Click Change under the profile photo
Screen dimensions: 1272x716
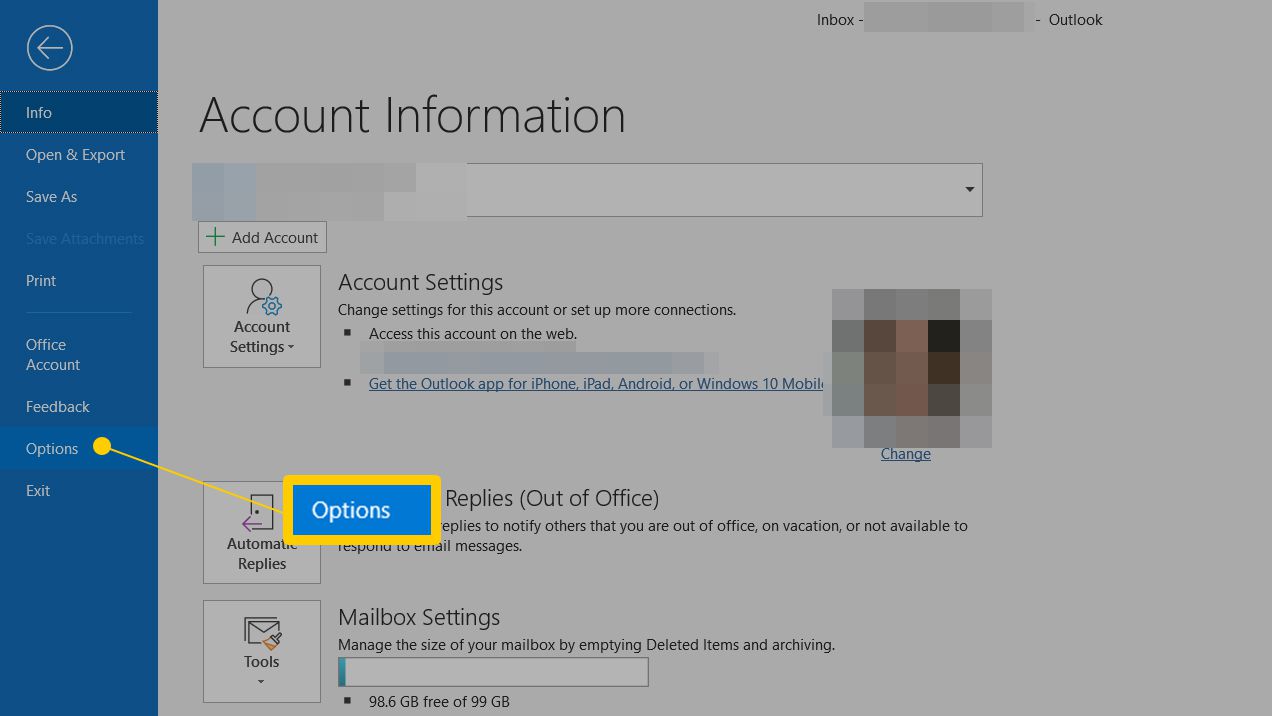point(906,454)
